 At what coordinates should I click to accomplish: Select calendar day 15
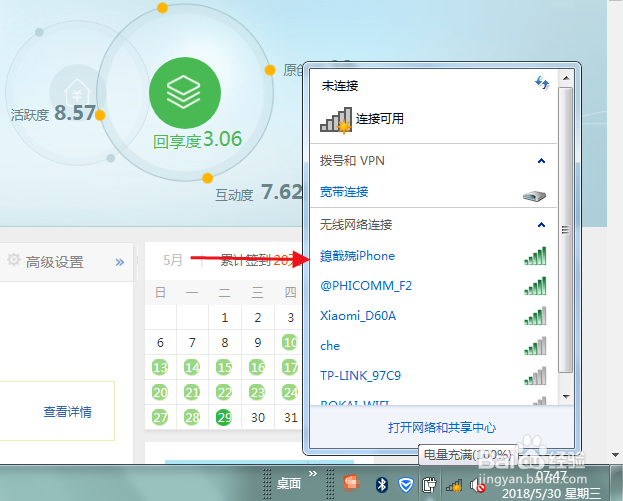coord(224,368)
